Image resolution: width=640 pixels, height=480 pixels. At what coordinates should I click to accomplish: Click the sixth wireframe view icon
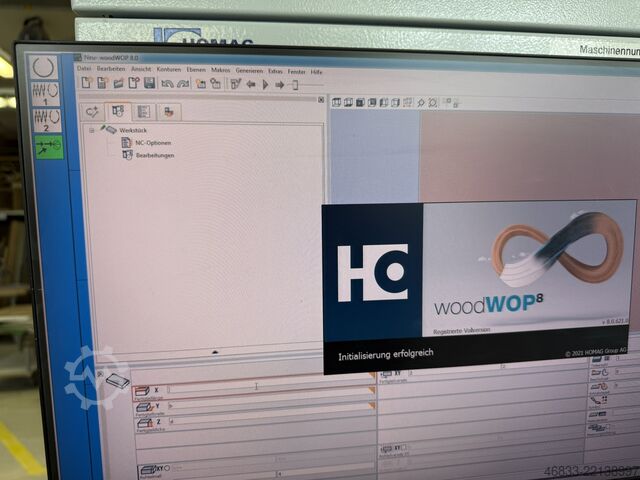(x=396, y=102)
